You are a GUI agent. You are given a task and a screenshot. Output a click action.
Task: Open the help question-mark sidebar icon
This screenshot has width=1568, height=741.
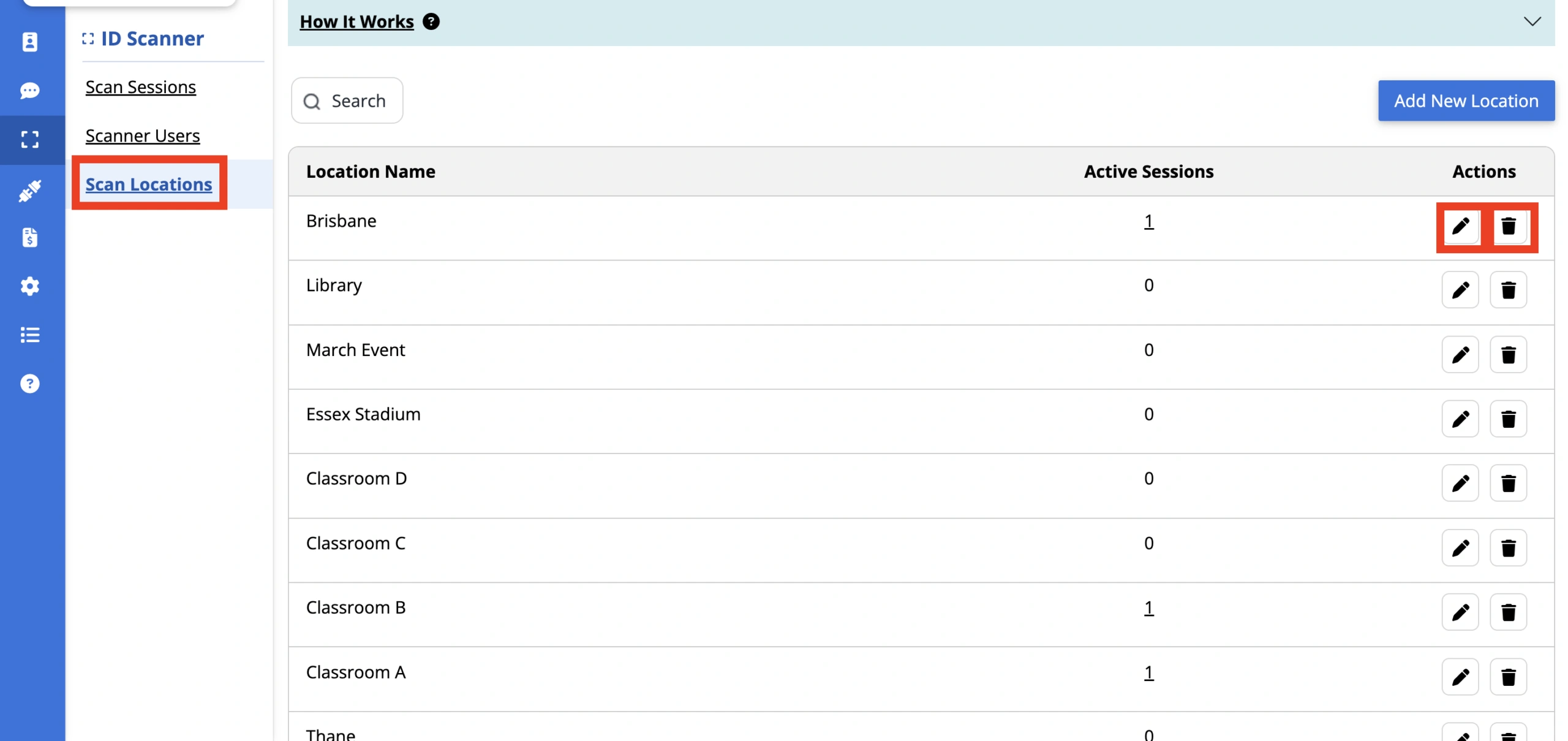point(29,384)
